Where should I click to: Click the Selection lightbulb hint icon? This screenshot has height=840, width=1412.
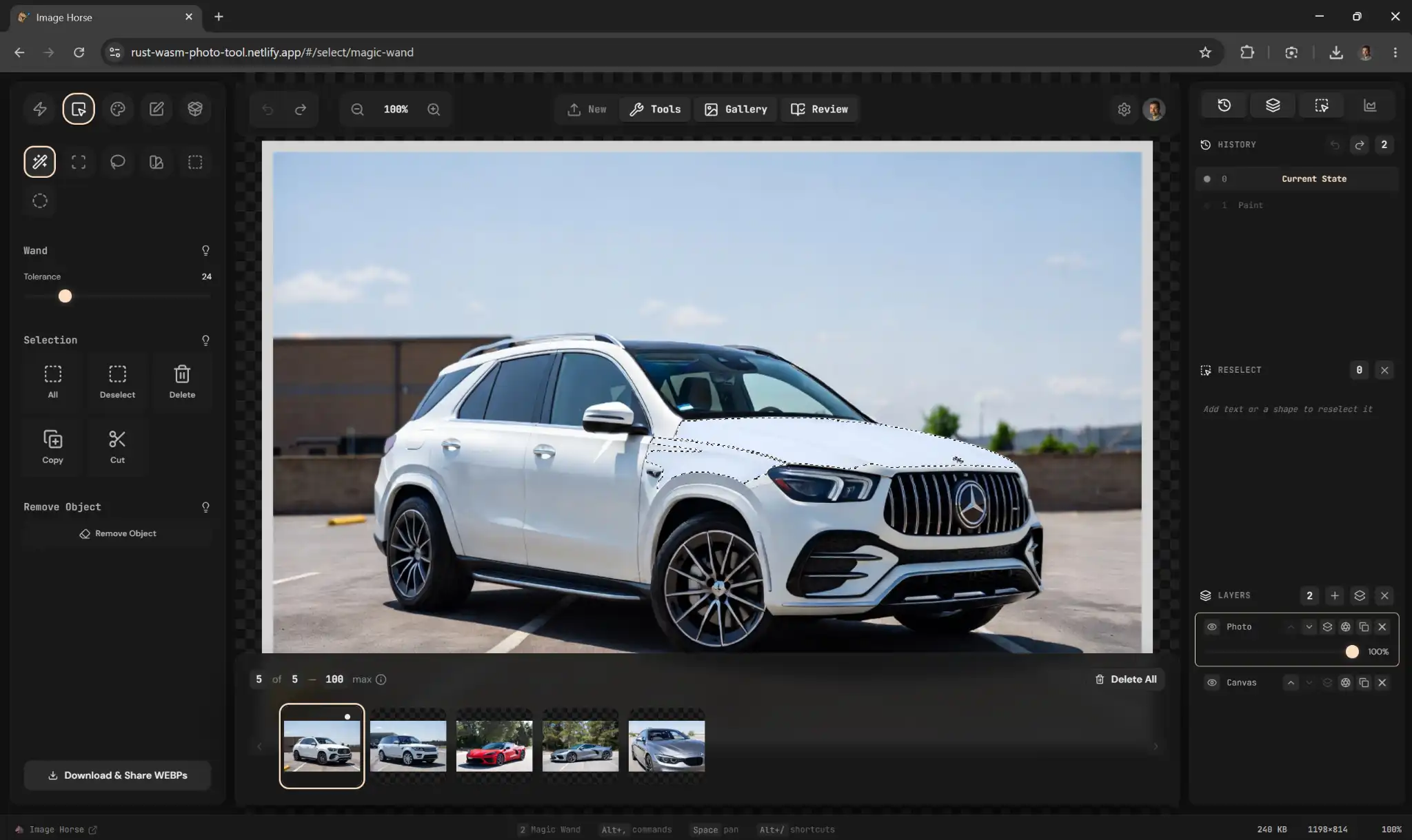coord(205,340)
